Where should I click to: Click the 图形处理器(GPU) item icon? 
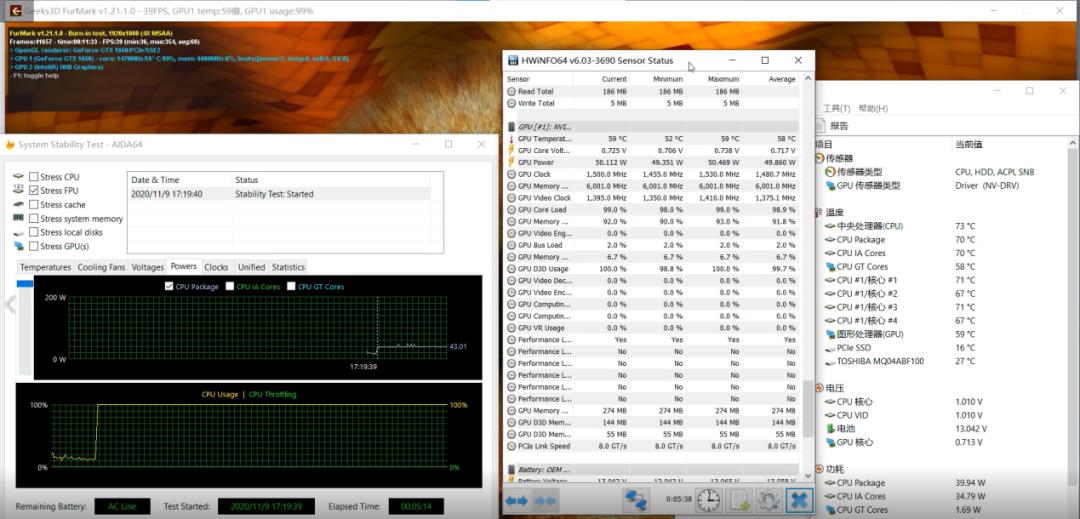pyautogui.click(x=831, y=335)
